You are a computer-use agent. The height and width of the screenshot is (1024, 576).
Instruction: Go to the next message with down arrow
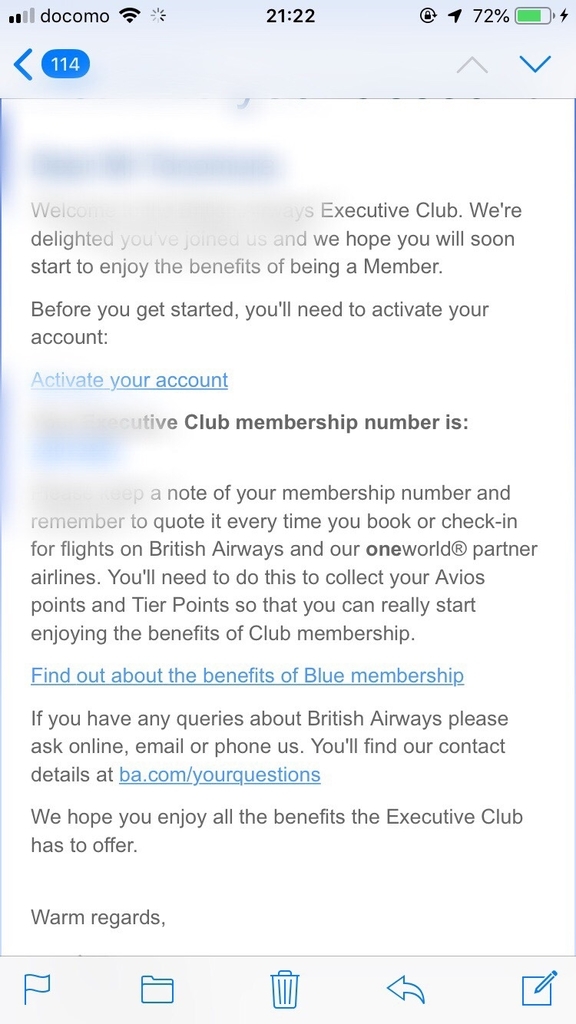tap(535, 64)
